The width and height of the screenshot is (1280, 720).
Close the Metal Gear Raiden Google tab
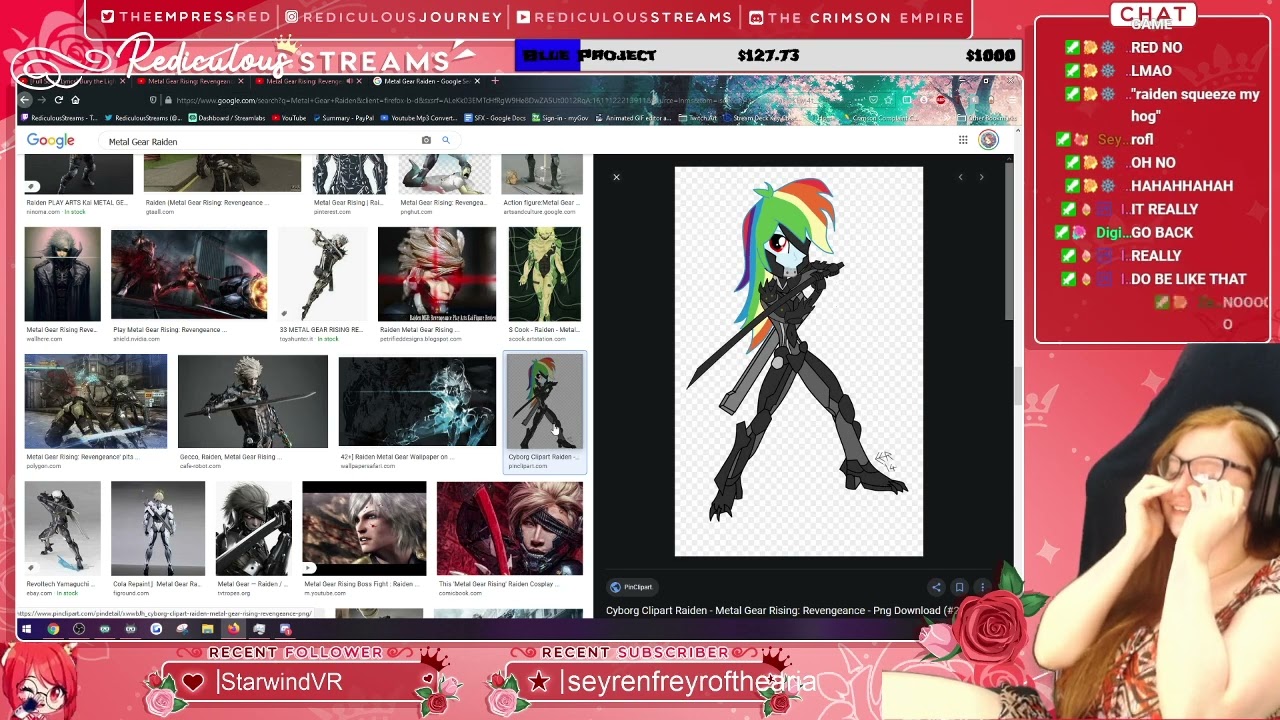coord(477,81)
